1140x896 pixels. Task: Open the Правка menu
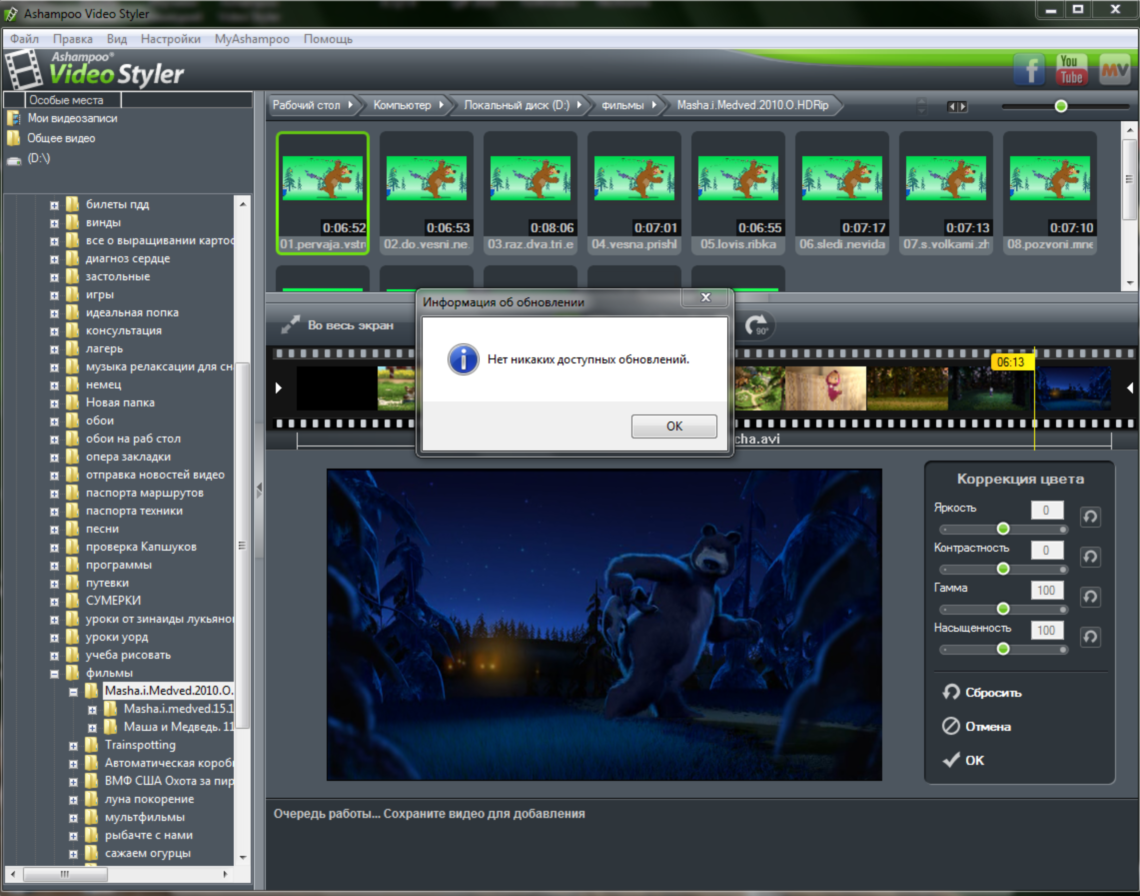pyautogui.click(x=73, y=39)
